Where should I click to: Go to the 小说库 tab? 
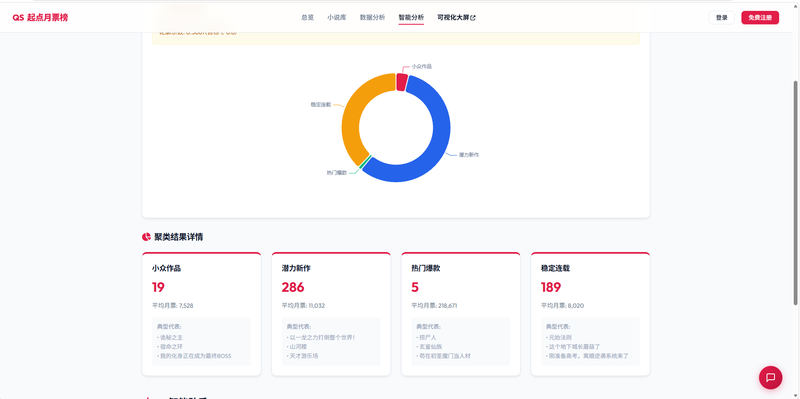pyautogui.click(x=337, y=17)
